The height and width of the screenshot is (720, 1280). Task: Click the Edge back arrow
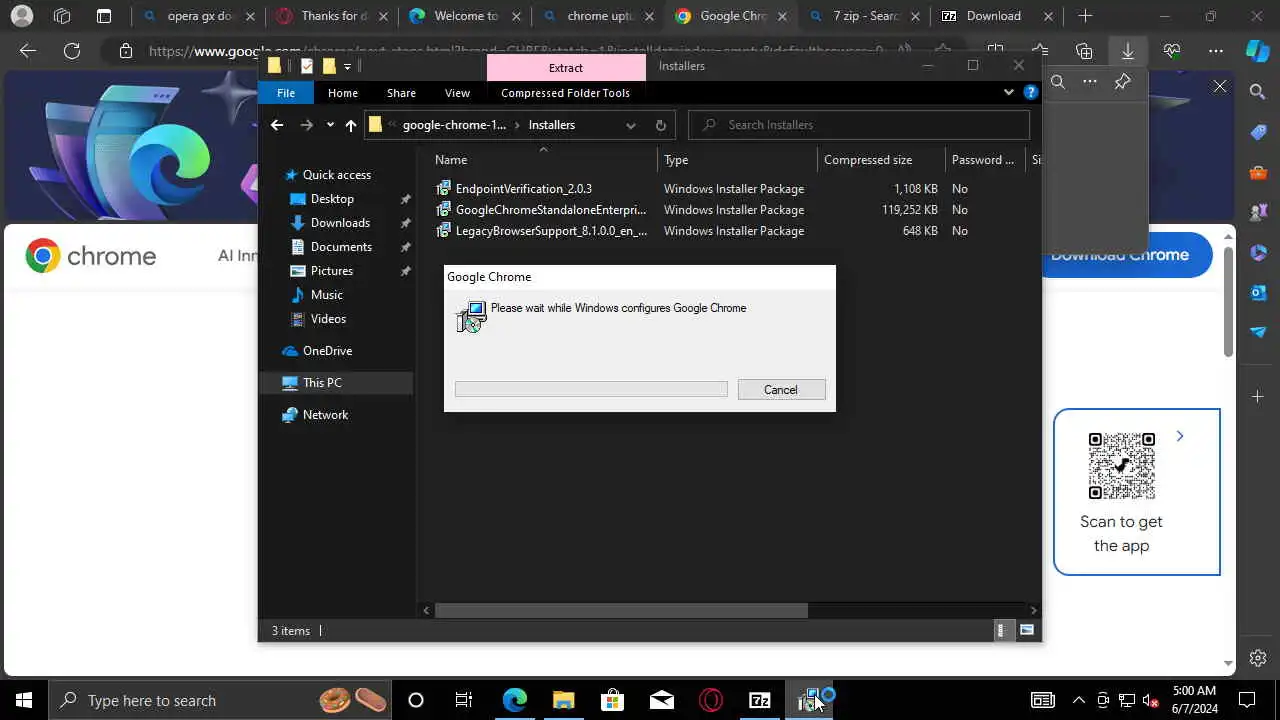pyautogui.click(x=28, y=51)
